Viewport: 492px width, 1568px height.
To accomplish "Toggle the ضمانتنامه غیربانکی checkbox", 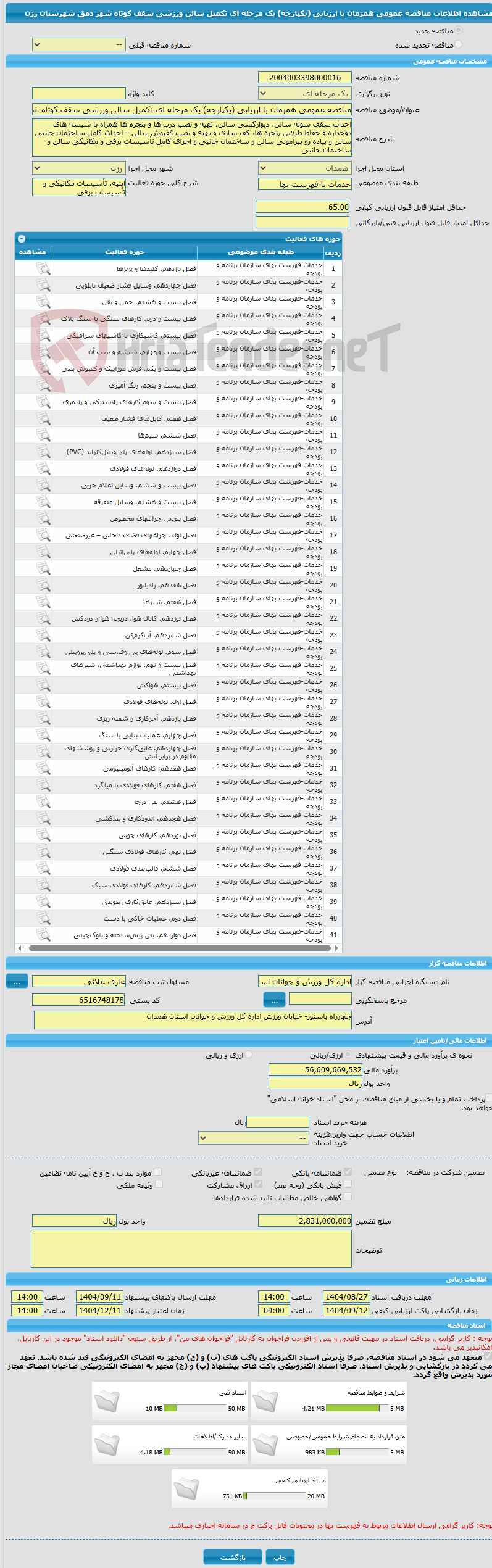I will coord(258,1171).
